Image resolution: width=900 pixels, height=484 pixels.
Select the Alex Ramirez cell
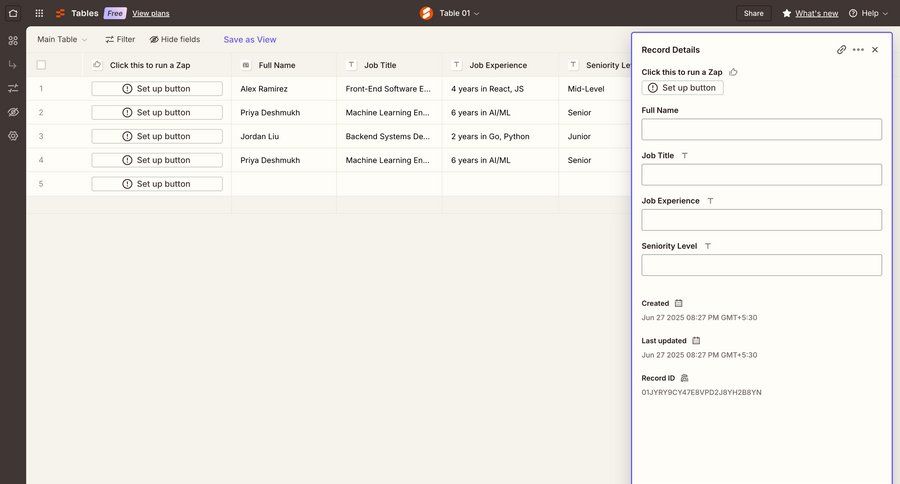pyautogui.click(x=284, y=88)
